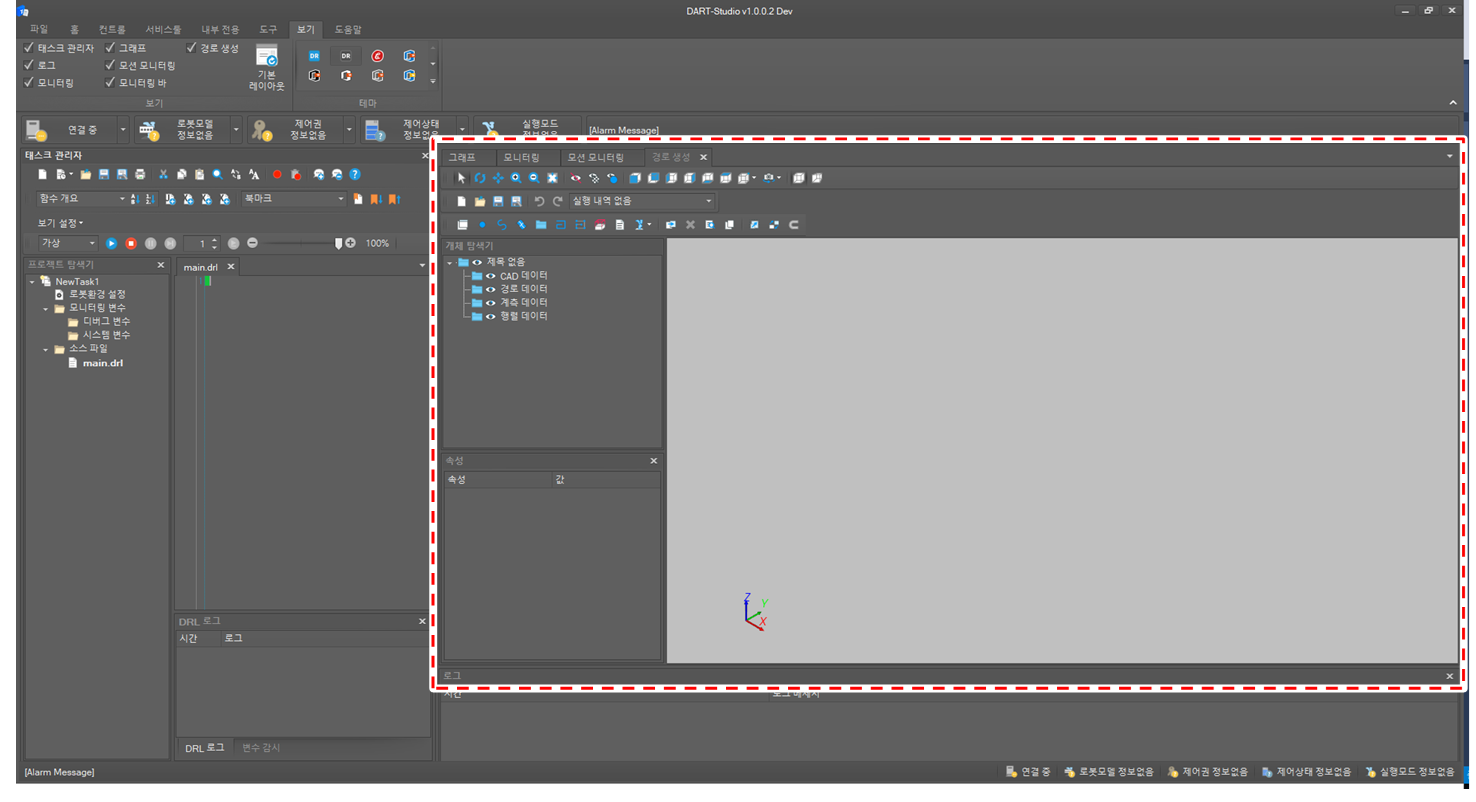Click the scissors cut icon in Task Manager
Screen dimensions: 1476x802
[x=163, y=174]
